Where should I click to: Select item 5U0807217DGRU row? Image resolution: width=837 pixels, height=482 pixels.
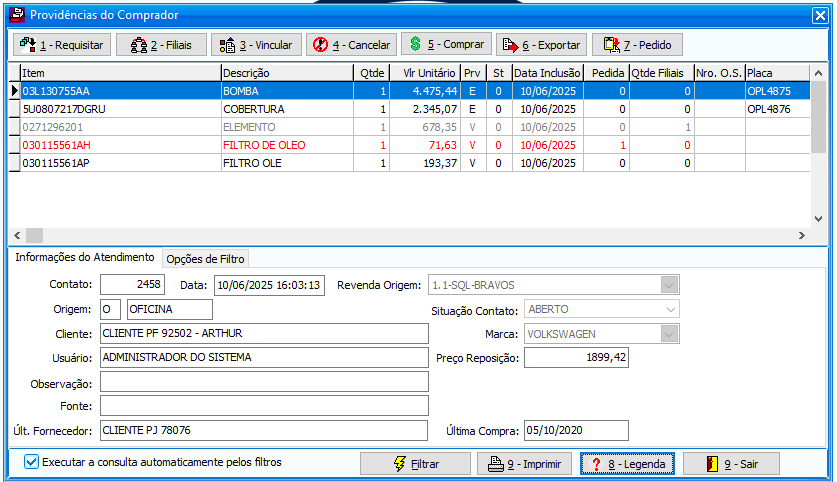pyautogui.click(x=409, y=109)
